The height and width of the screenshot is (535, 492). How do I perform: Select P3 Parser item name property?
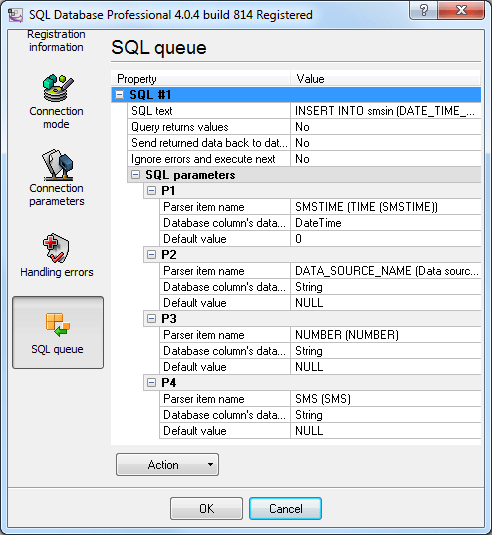pos(225,335)
